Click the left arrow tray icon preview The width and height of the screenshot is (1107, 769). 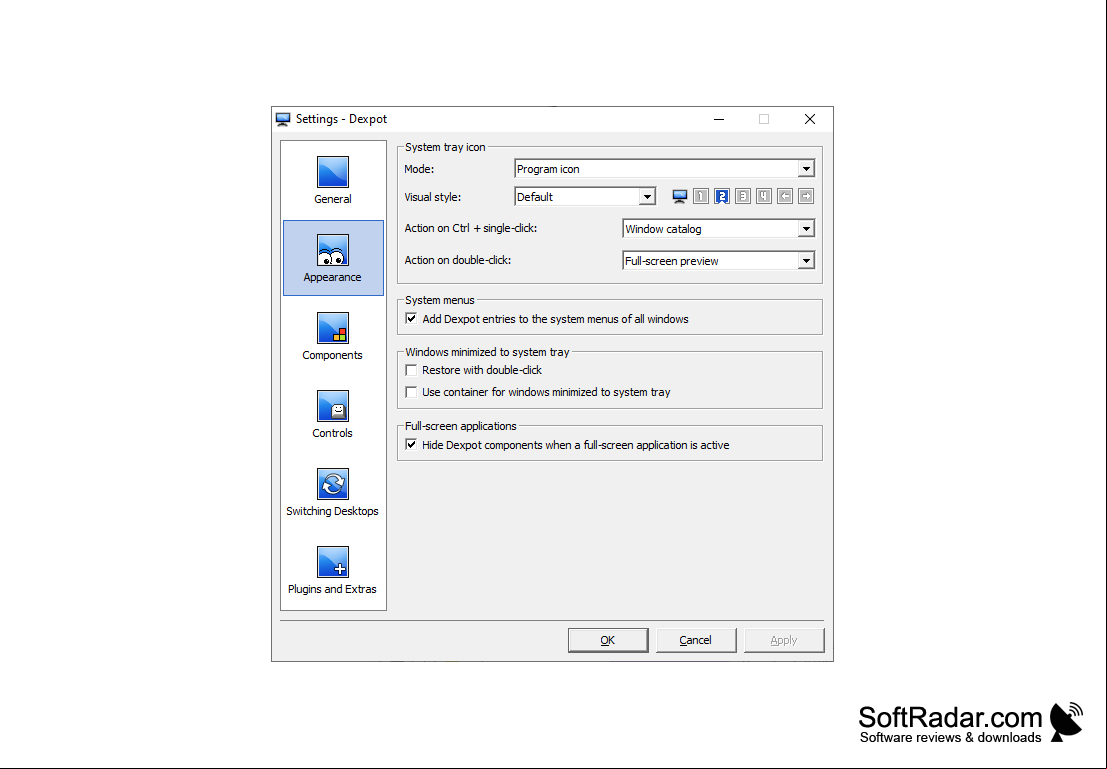click(x=785, y=196)
